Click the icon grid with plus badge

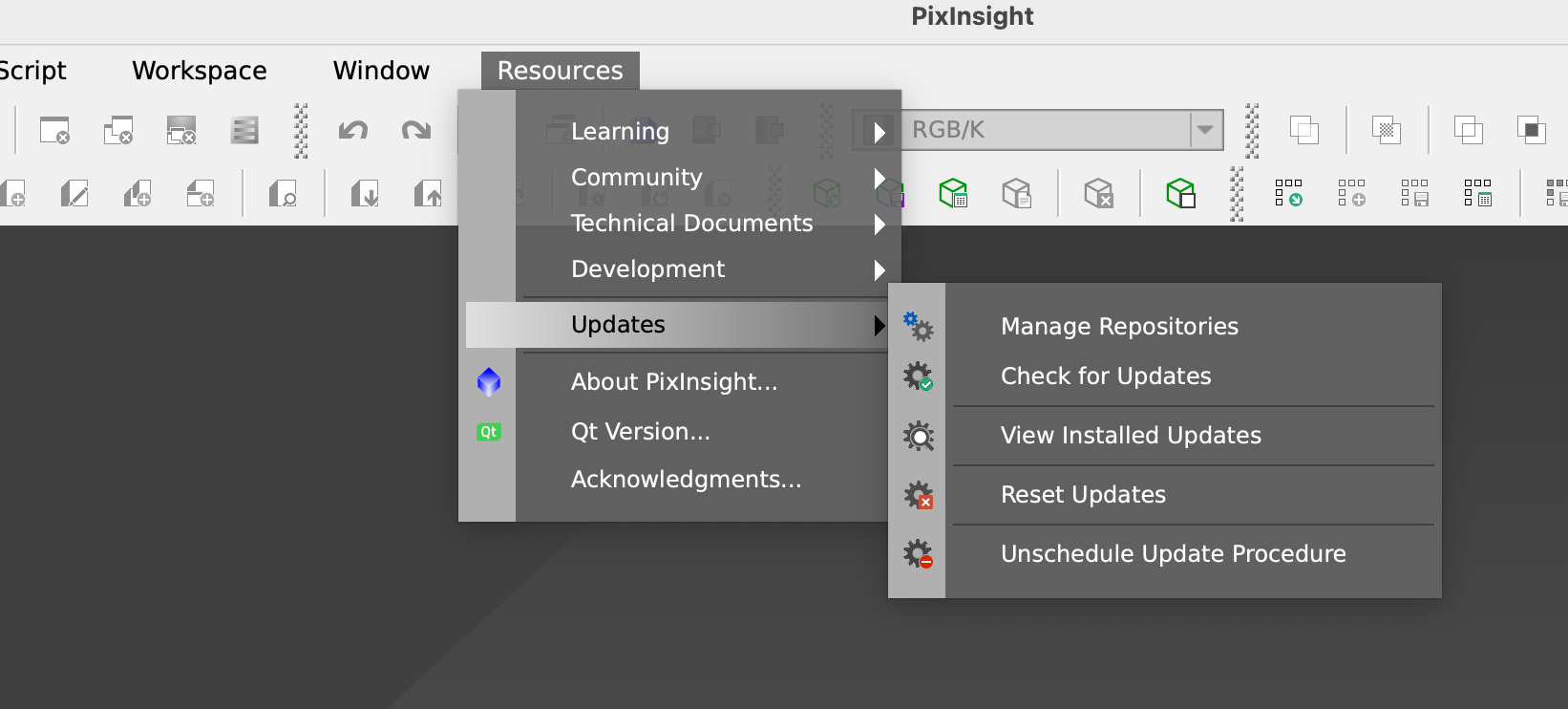coord(1351,193)
